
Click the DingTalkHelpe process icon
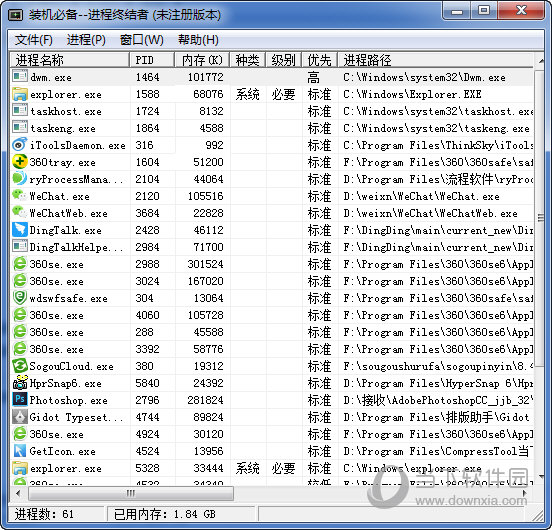(x=20, y=246)
